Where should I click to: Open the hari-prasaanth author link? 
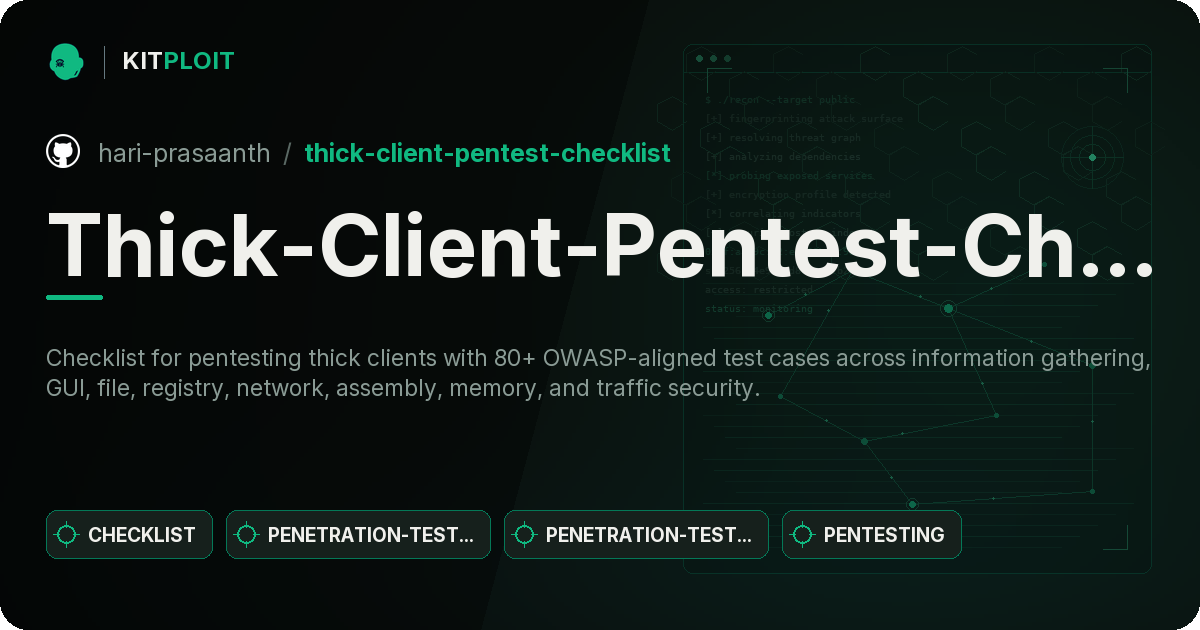pos(184,153)
